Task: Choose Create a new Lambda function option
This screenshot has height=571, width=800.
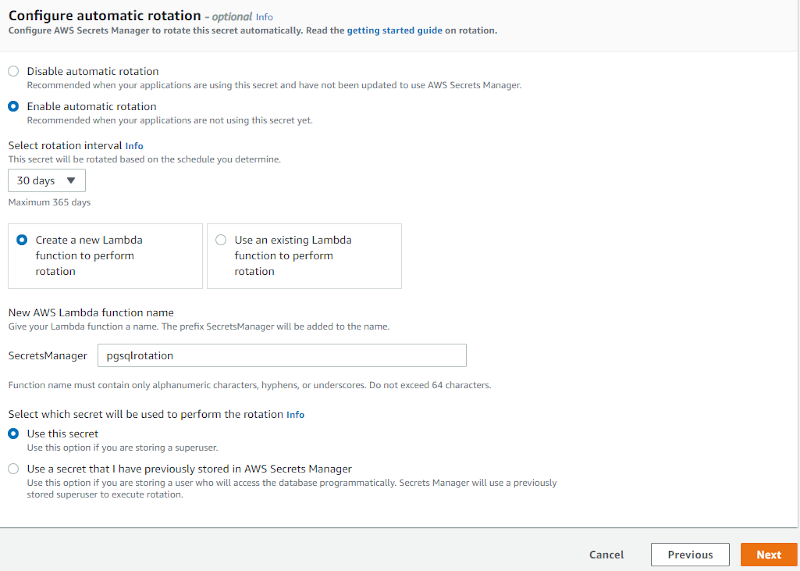Action: point(22,240)
